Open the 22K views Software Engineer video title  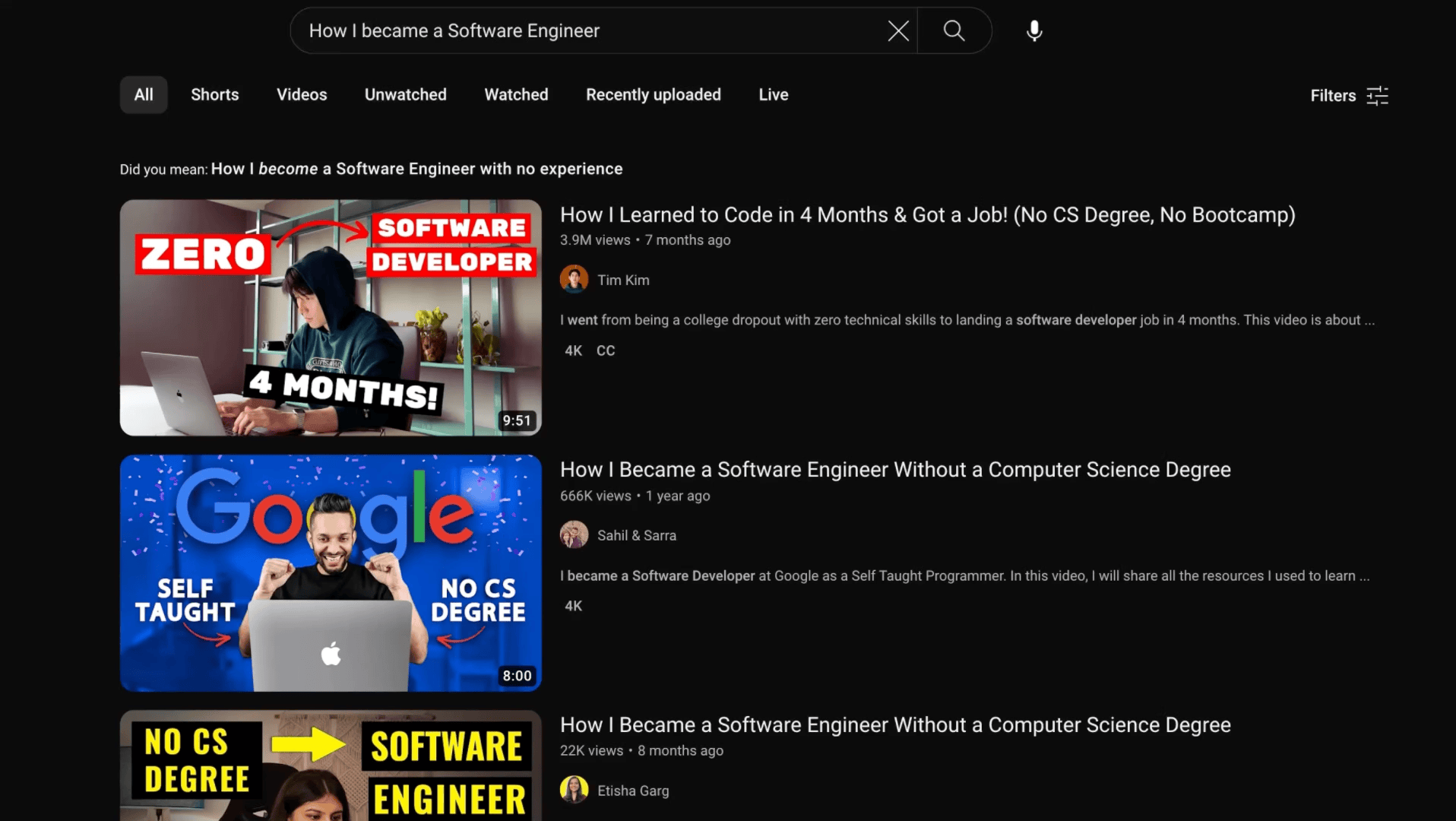[x=895, y=725]
